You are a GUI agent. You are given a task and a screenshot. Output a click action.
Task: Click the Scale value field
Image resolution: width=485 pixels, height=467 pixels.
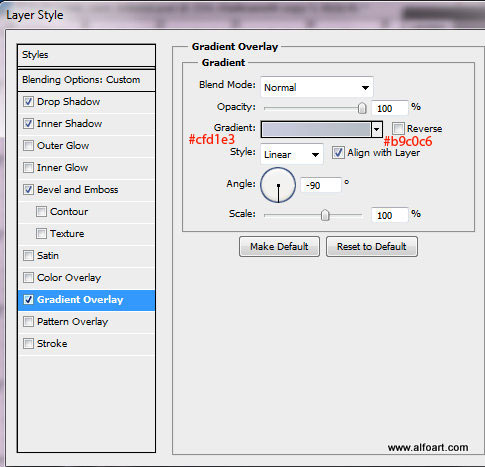390,215
